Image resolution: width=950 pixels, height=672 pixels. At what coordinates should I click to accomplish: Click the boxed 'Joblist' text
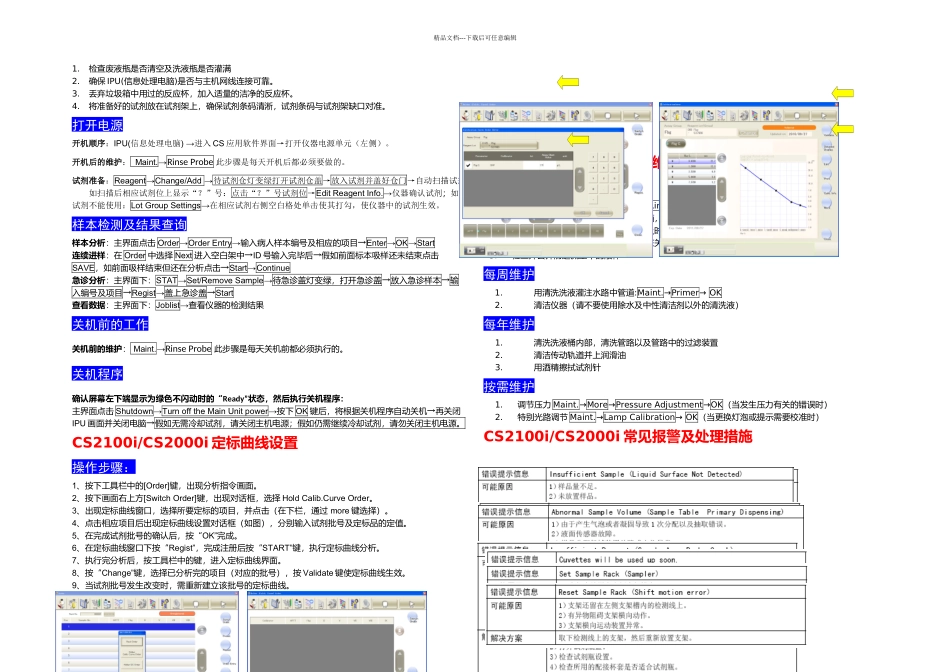(x=168, y=305)
